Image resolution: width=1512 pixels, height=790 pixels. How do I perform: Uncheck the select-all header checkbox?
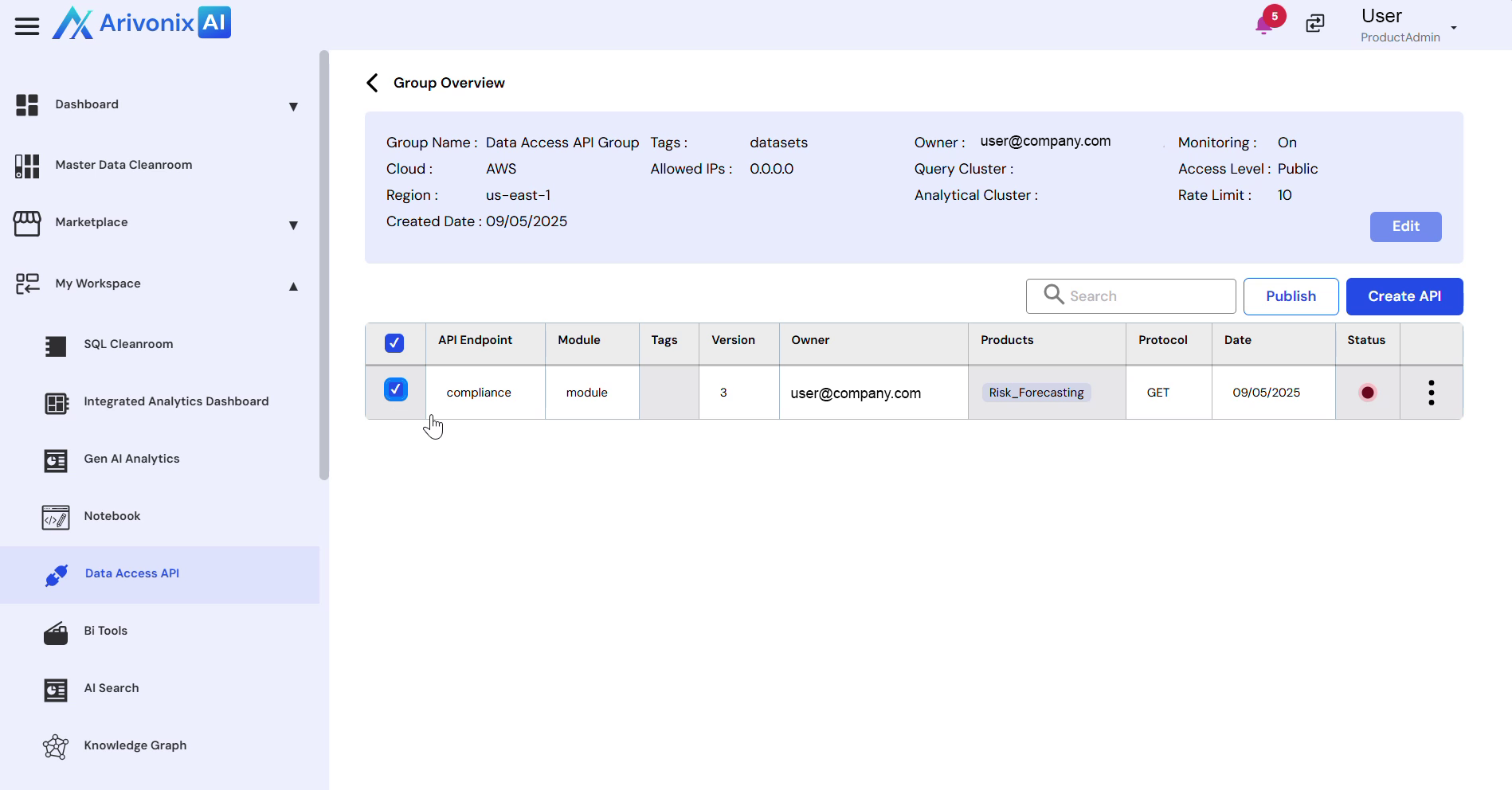pyautogui.click(x=394, y=343)
